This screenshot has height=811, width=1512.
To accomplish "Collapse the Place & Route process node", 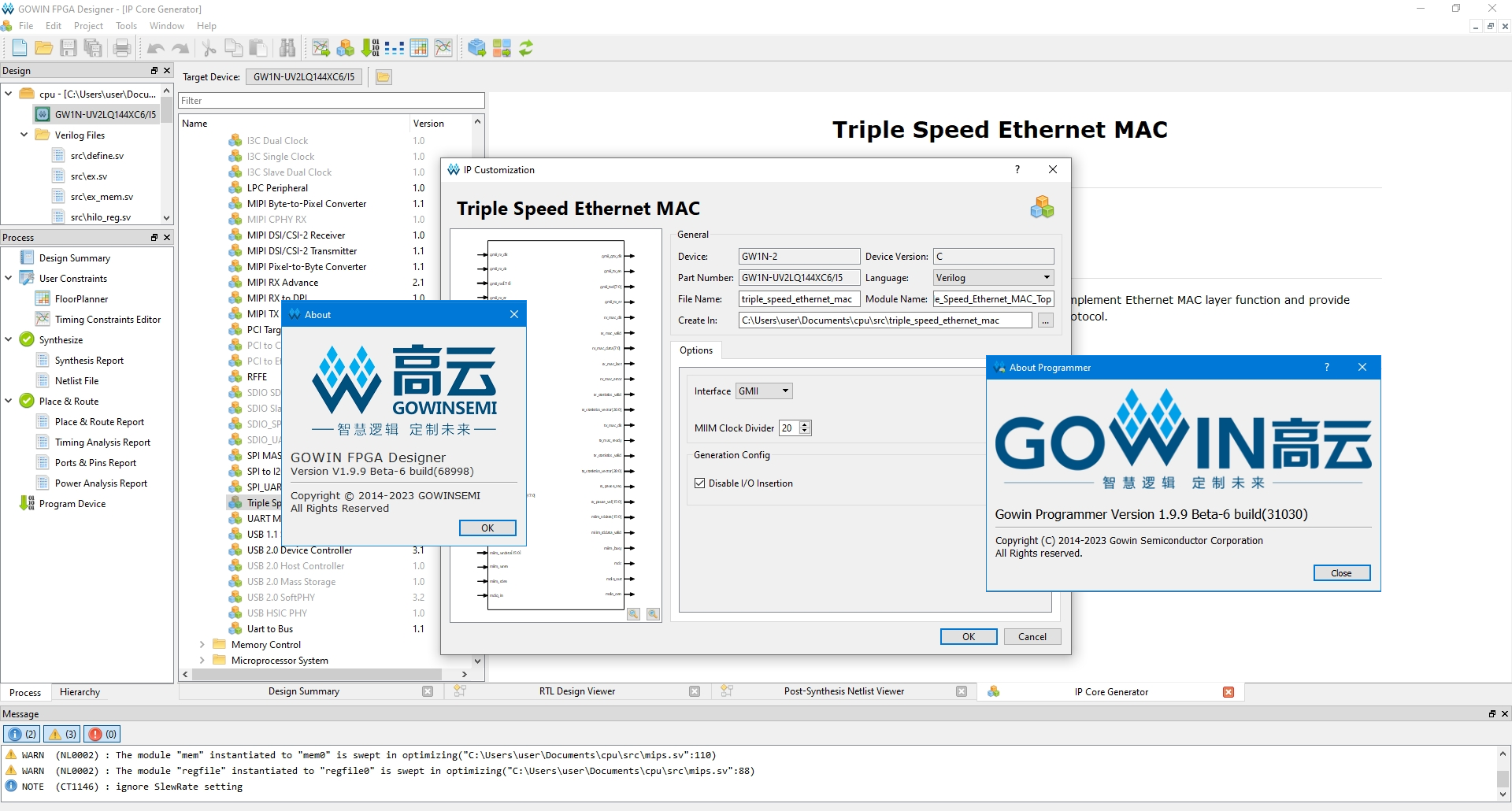I will pos(9,401).
